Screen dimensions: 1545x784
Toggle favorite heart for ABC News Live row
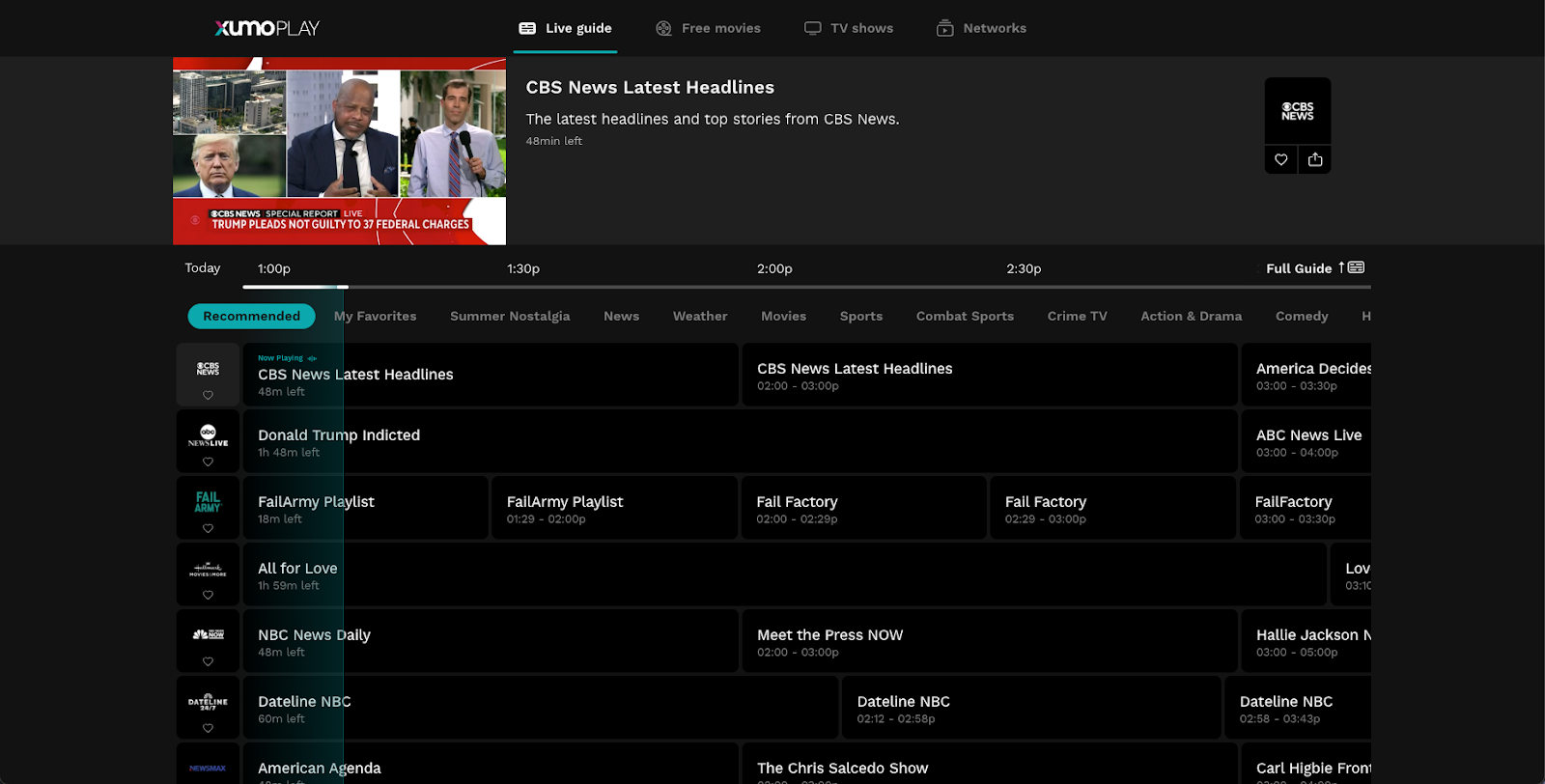point(208,462)
